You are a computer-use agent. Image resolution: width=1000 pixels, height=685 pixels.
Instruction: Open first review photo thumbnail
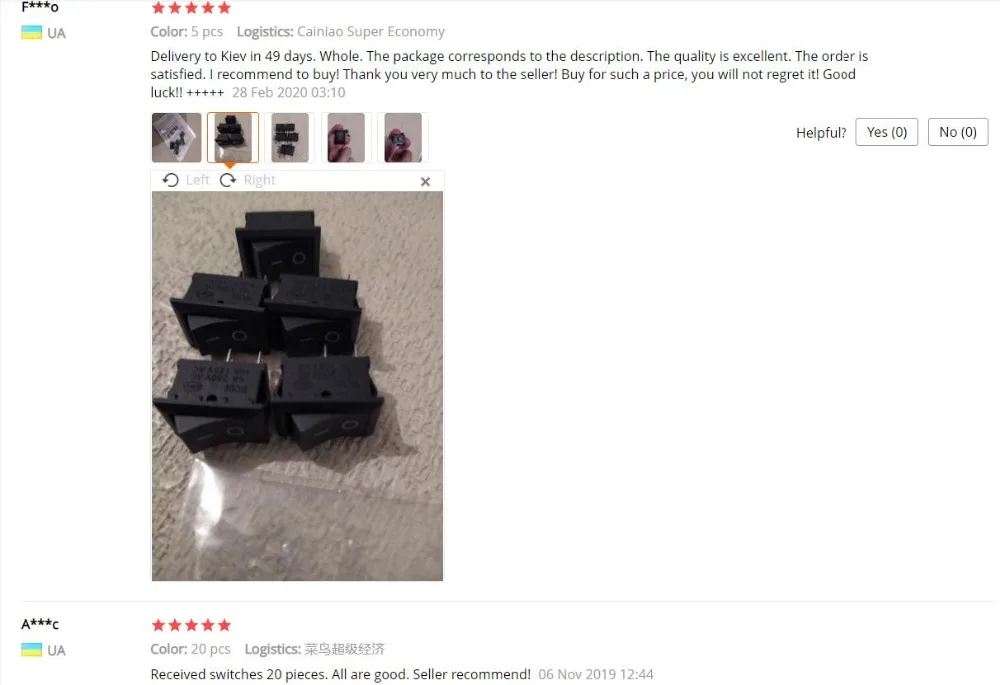coord(177,138)
